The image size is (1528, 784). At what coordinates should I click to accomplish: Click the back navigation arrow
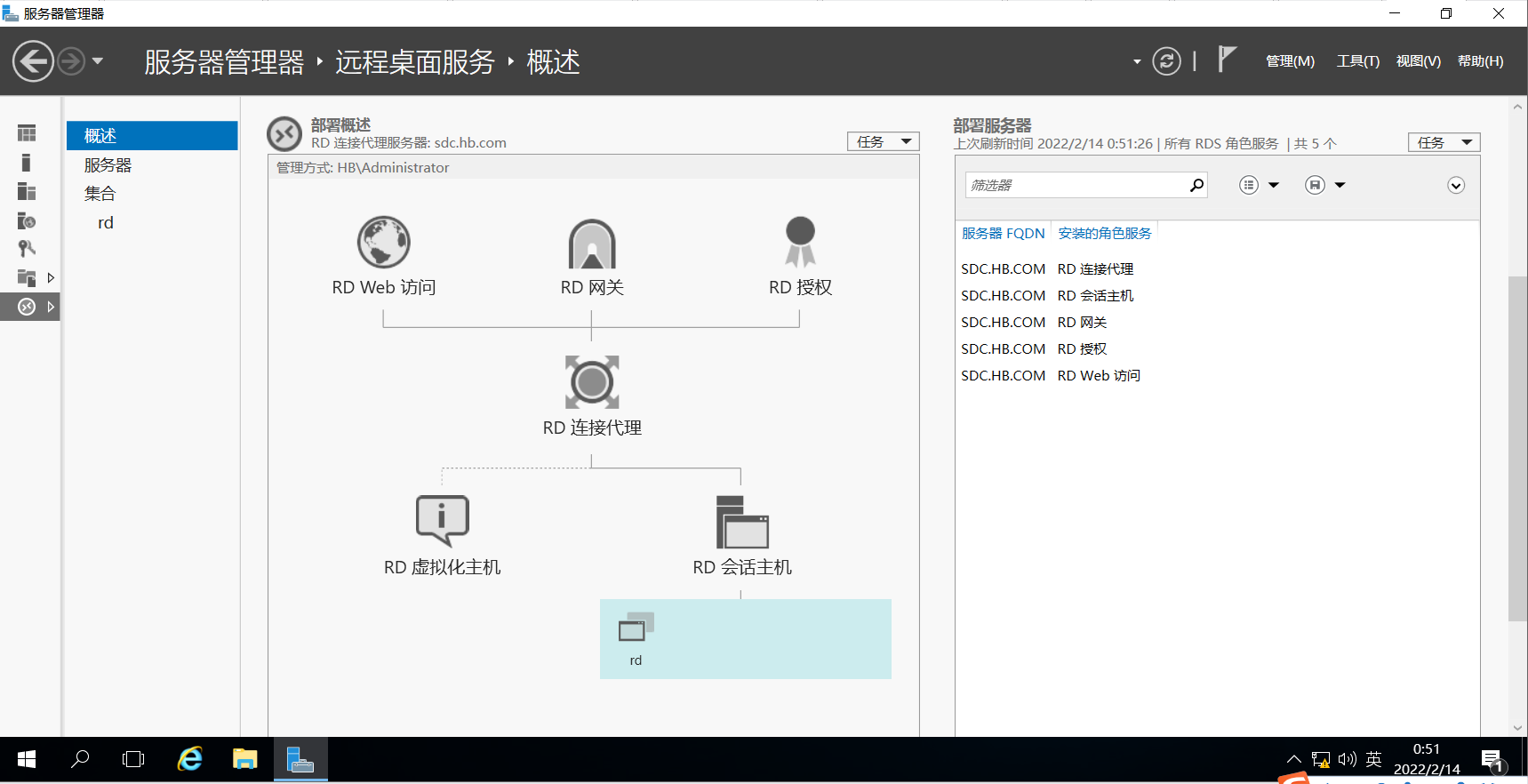click(x=33, y=61)
